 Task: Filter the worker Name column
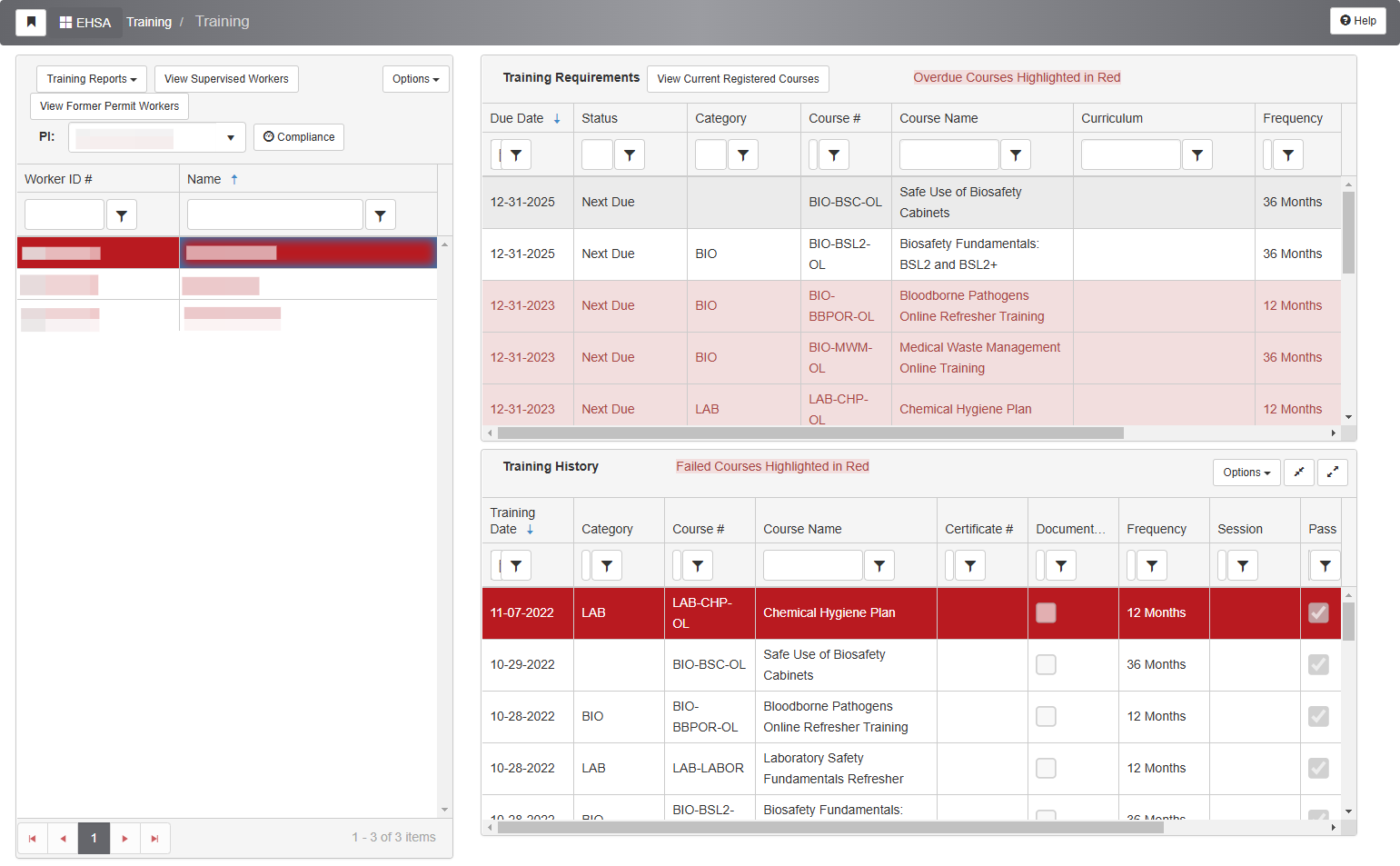[381, 215]
